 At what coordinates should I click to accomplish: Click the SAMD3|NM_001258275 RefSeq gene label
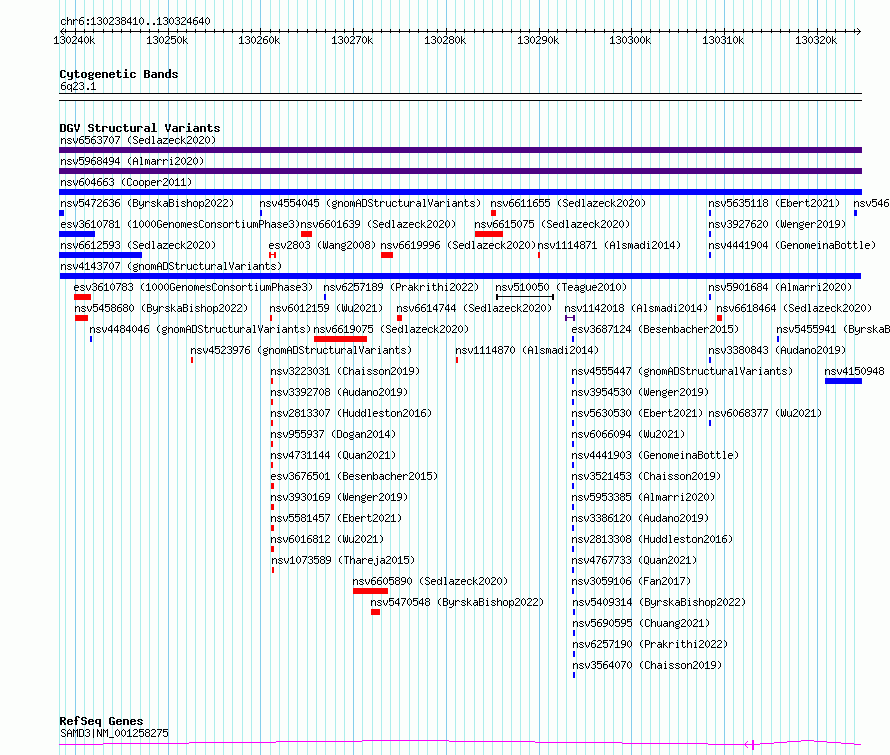(114, 733)
